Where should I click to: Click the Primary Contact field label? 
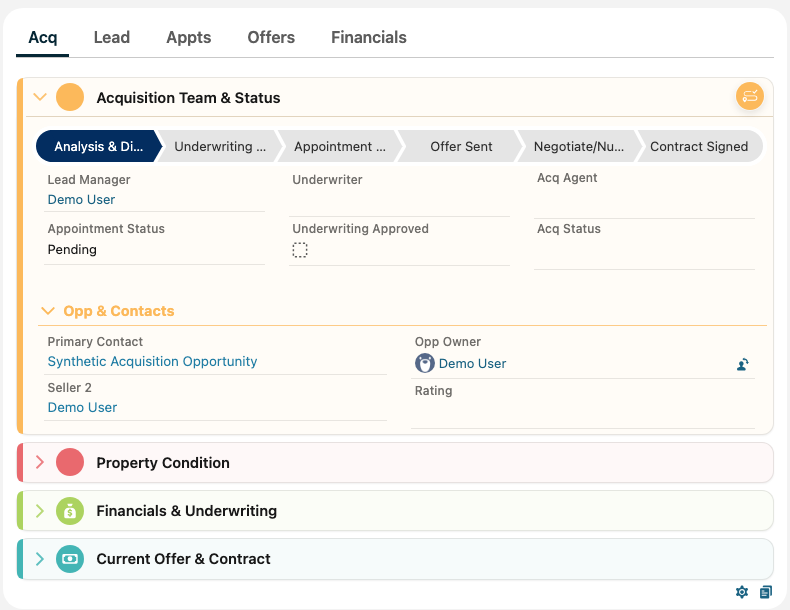[x=95, y=342]
